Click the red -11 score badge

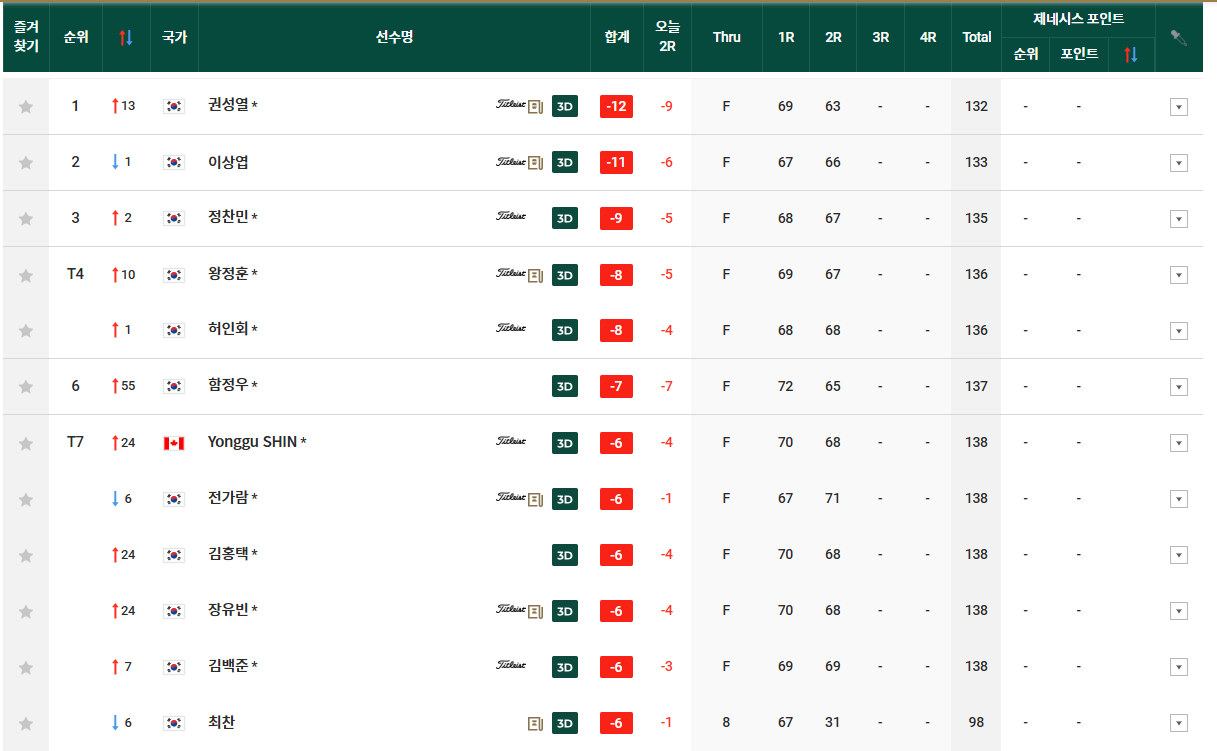coord(617,162)
